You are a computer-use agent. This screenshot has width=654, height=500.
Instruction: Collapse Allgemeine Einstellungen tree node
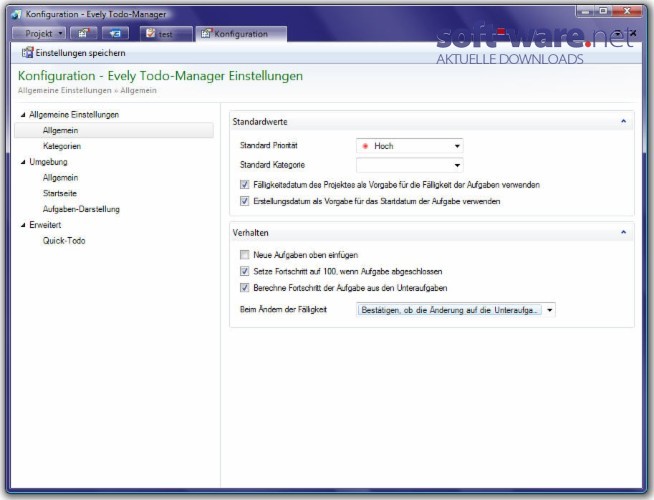click(x=23, y=115)
